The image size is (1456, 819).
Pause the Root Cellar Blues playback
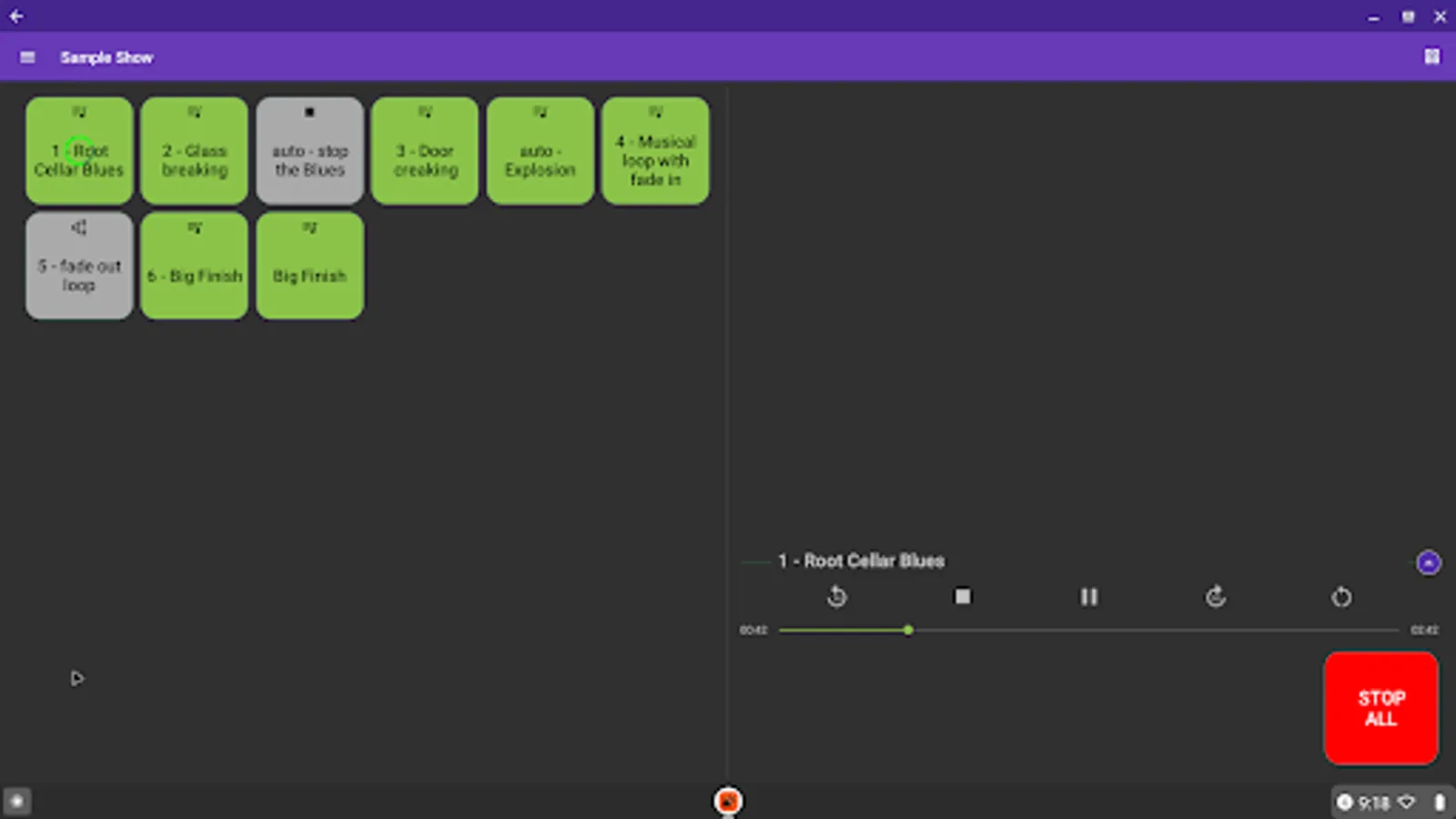[1089, 596]
